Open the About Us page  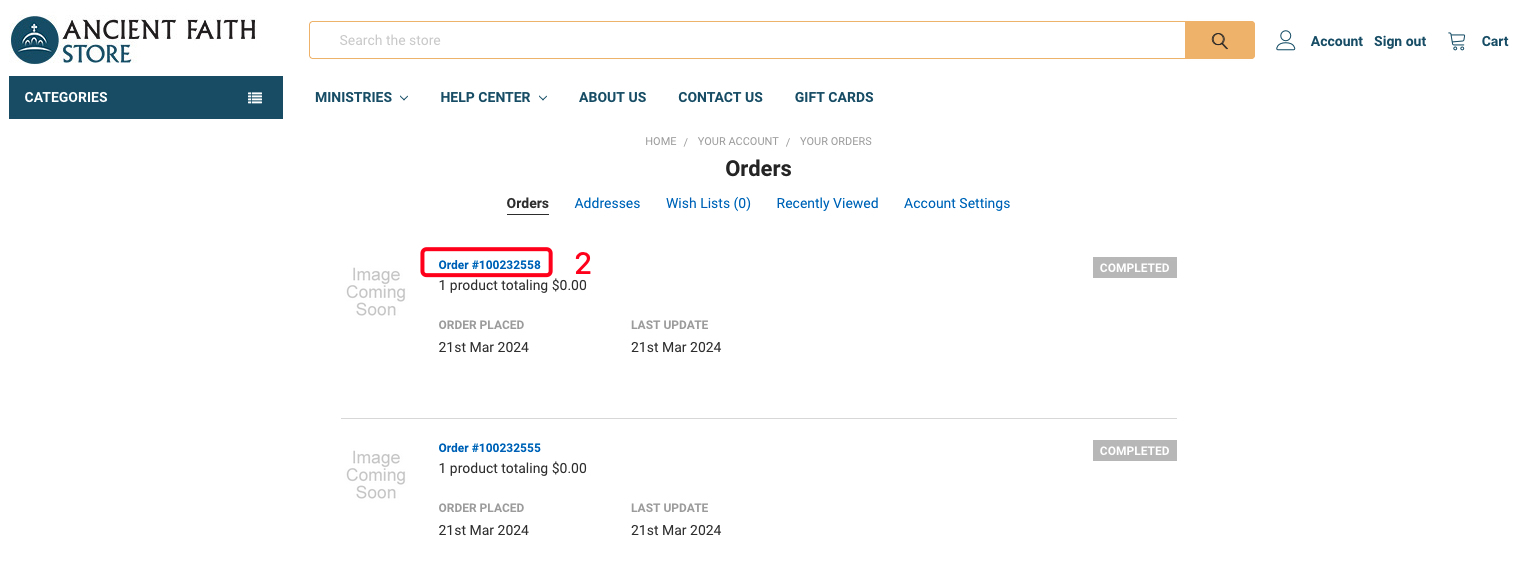612,97
